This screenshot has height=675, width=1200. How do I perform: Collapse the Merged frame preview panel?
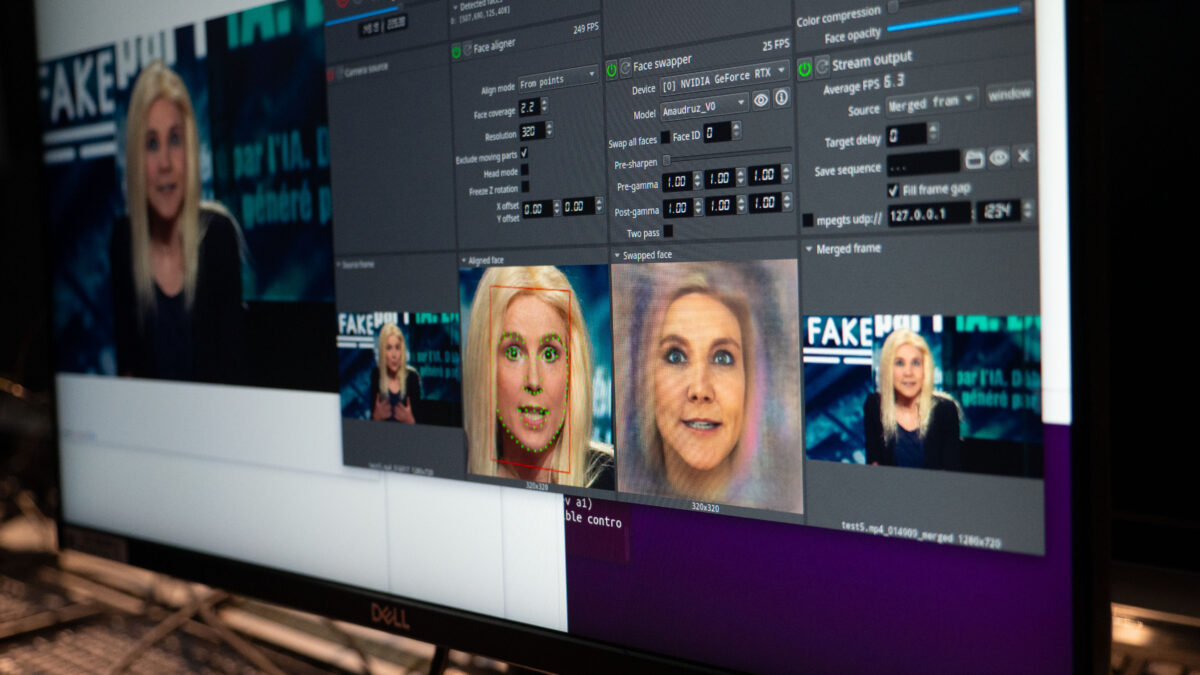click(808, 247)
